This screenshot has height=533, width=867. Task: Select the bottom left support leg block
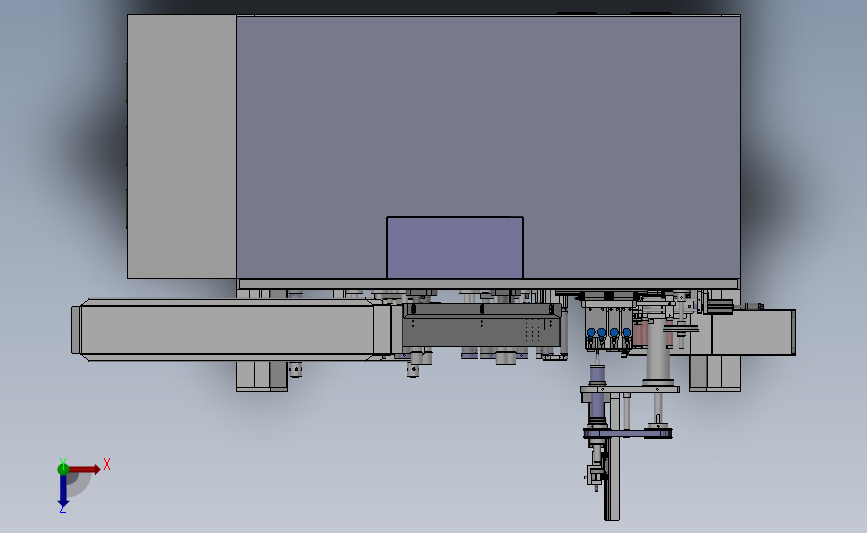[x=262, y=377]
